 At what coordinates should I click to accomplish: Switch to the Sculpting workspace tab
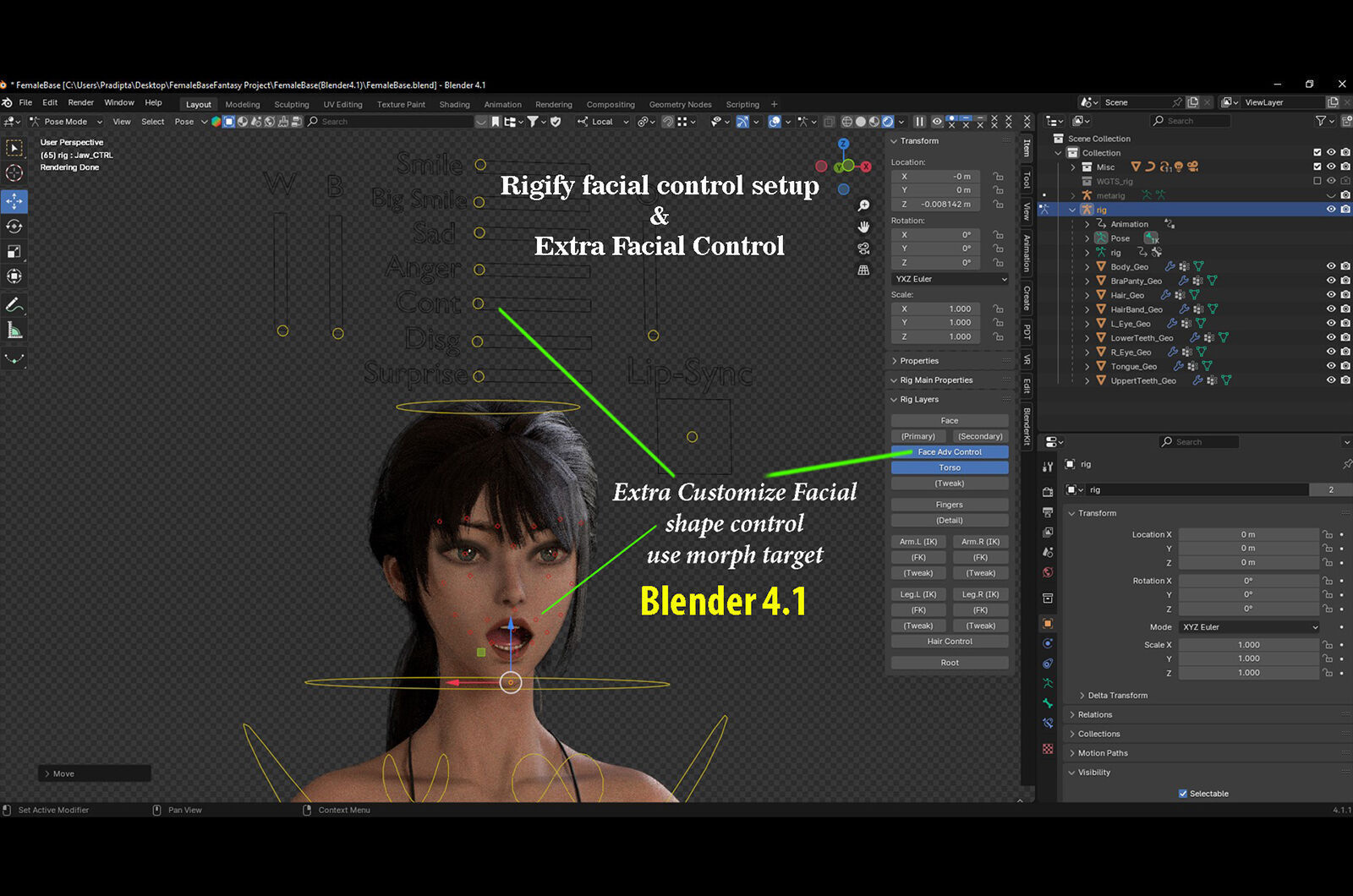click(x=292, y=105)
